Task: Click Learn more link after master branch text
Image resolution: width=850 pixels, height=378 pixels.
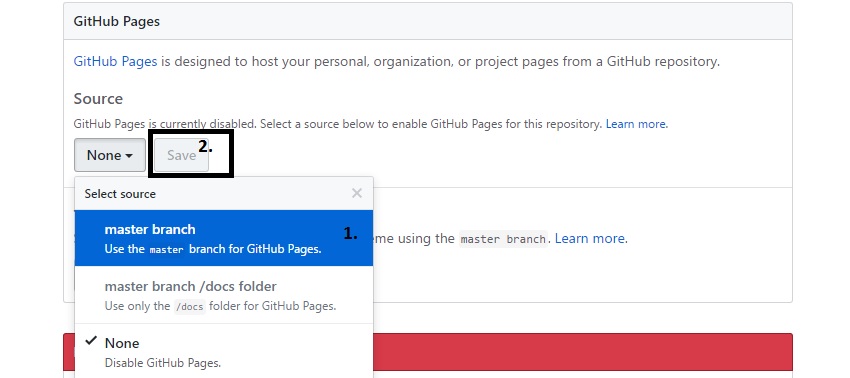Action: tap(591, 238)
